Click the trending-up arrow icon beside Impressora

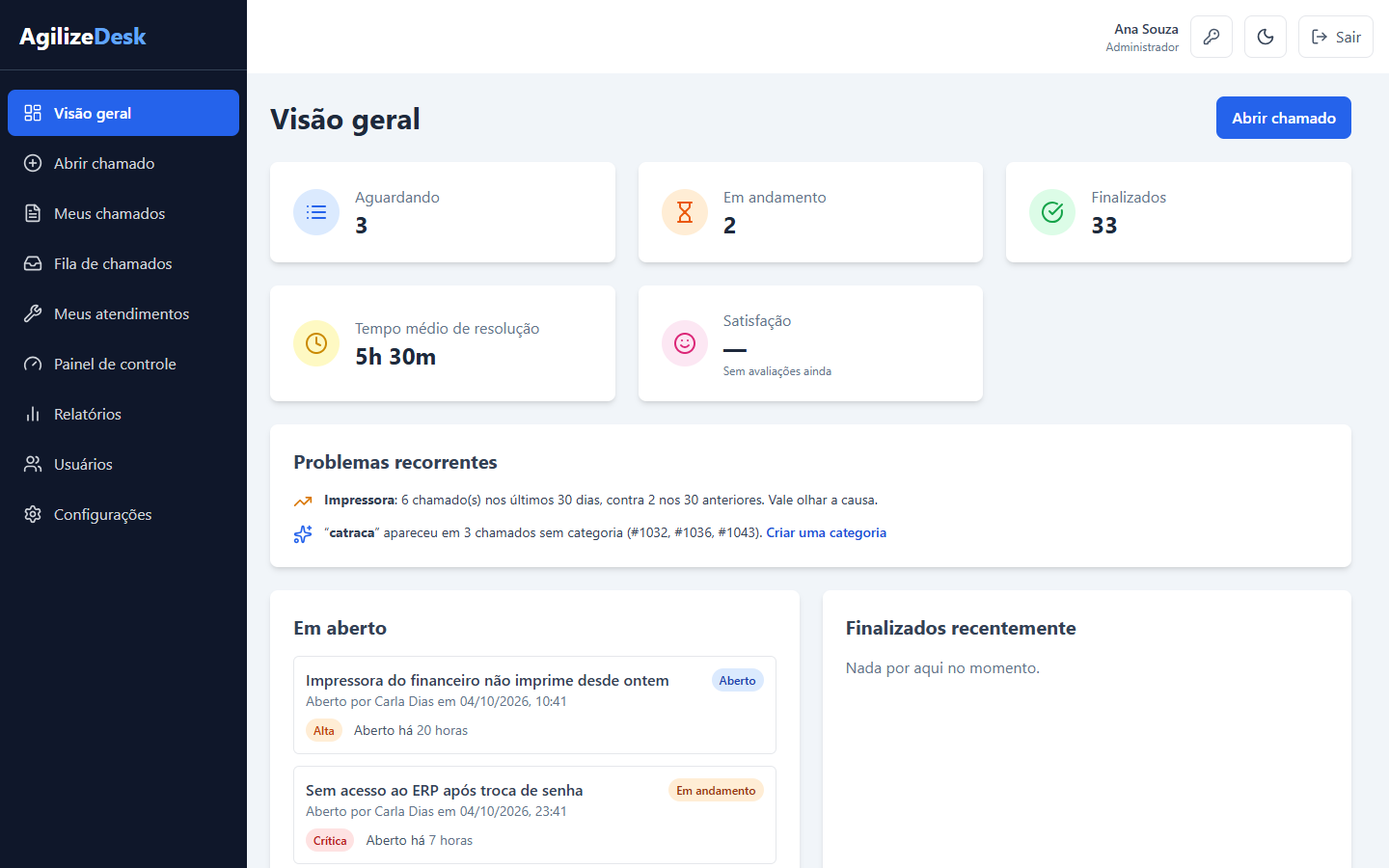coord(303,501)
